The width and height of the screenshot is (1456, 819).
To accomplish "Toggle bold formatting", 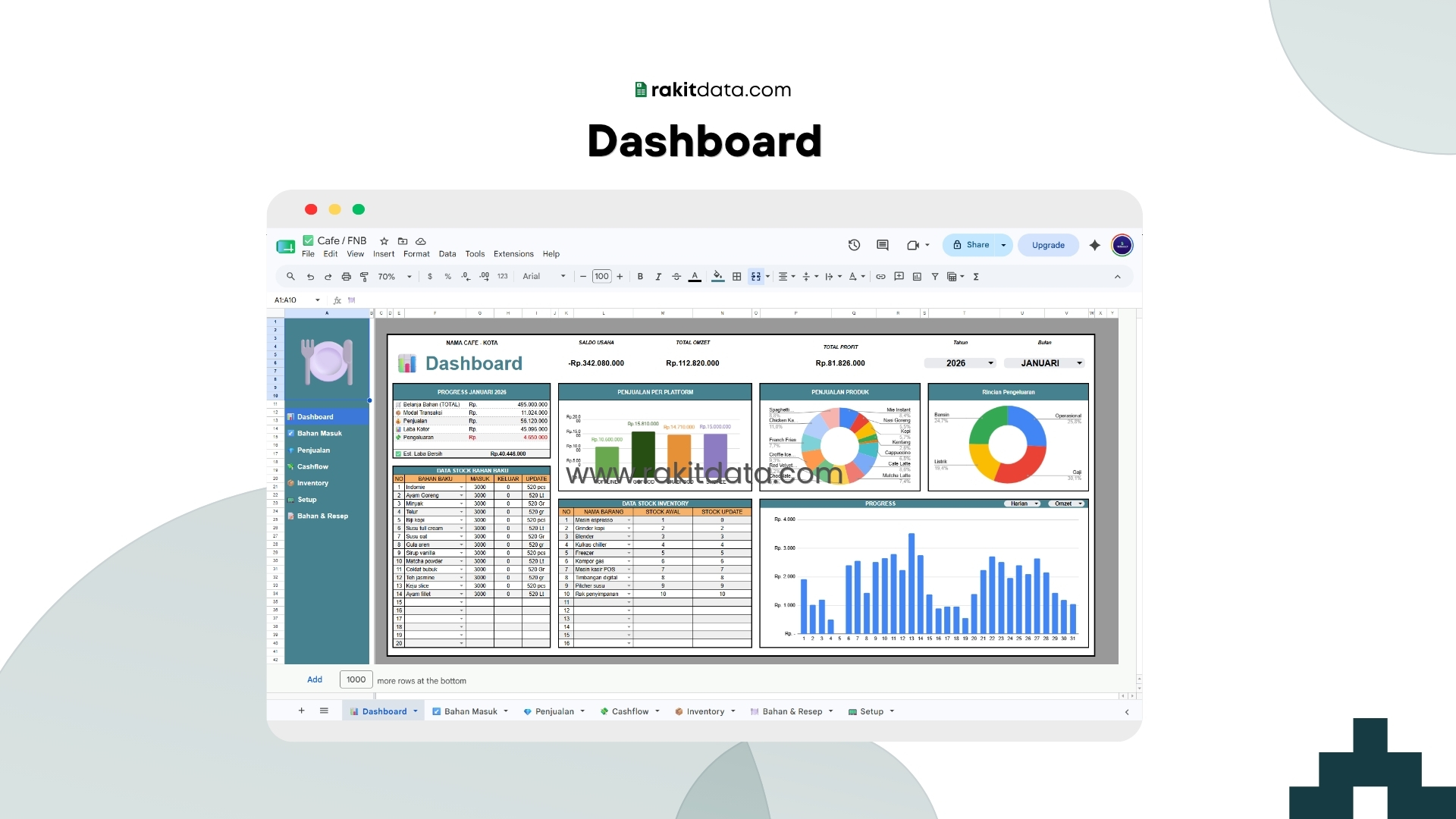I will point(640,277).
